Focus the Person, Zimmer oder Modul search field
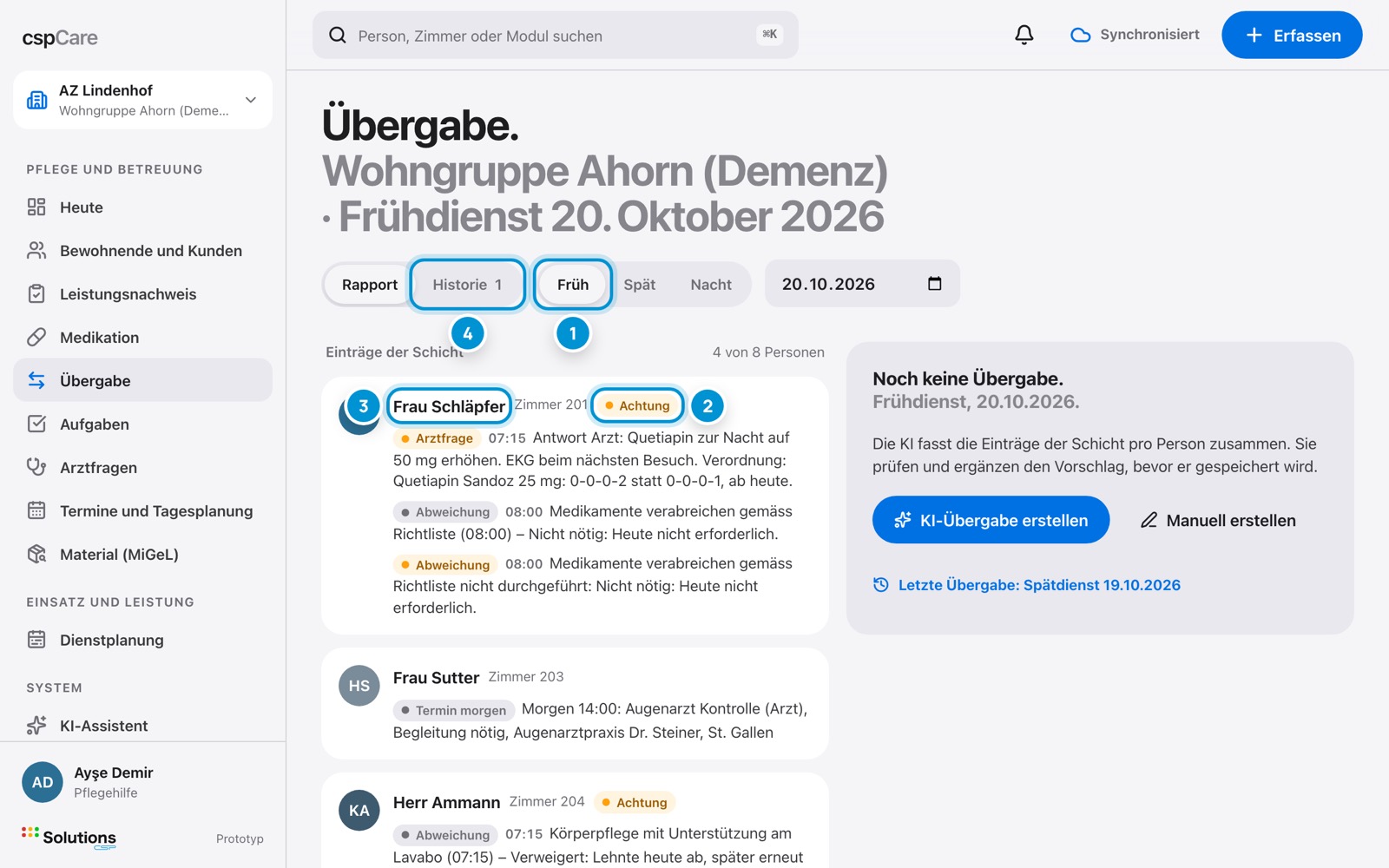Viewport: 1389px width, 868px height. 556,35
